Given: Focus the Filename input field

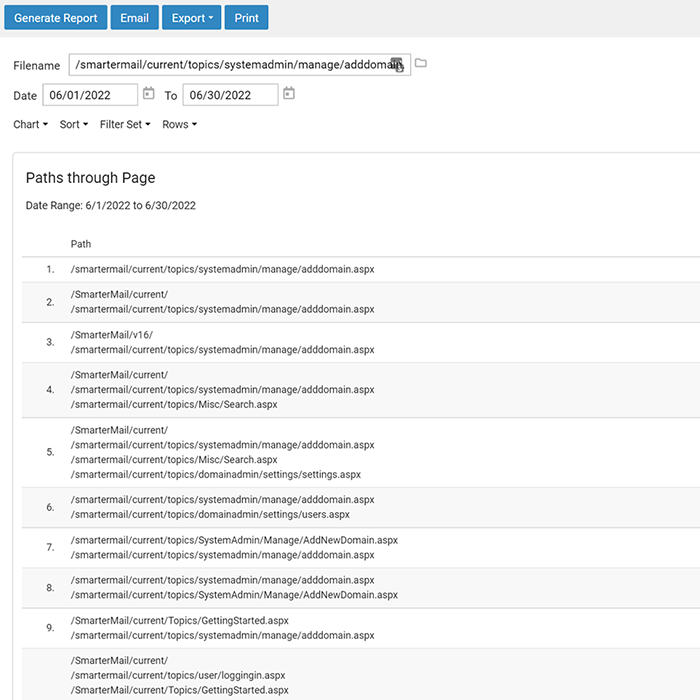Looking at the screenshot, I should point(240,65).
